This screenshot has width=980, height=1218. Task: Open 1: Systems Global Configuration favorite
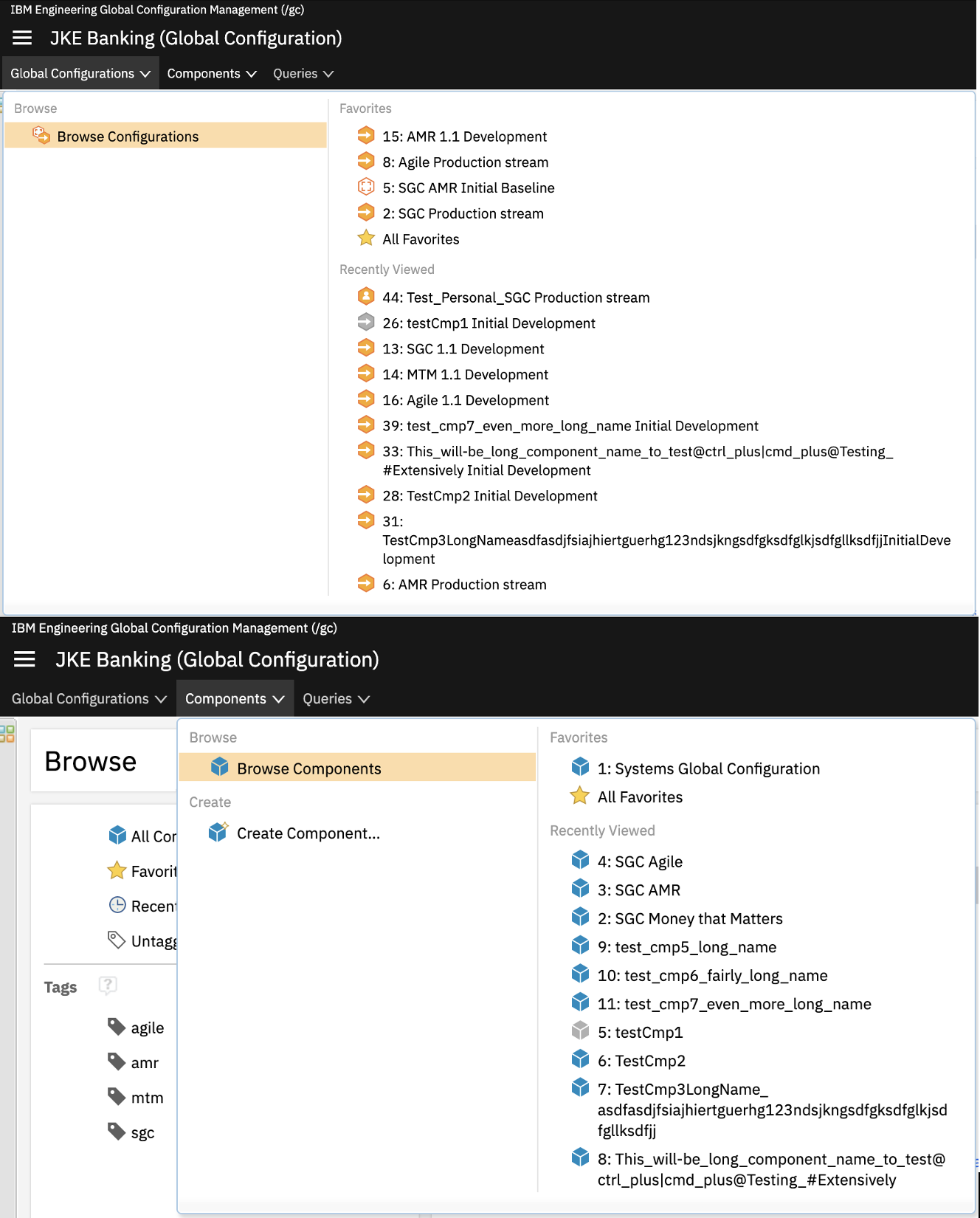click(708, 768)
